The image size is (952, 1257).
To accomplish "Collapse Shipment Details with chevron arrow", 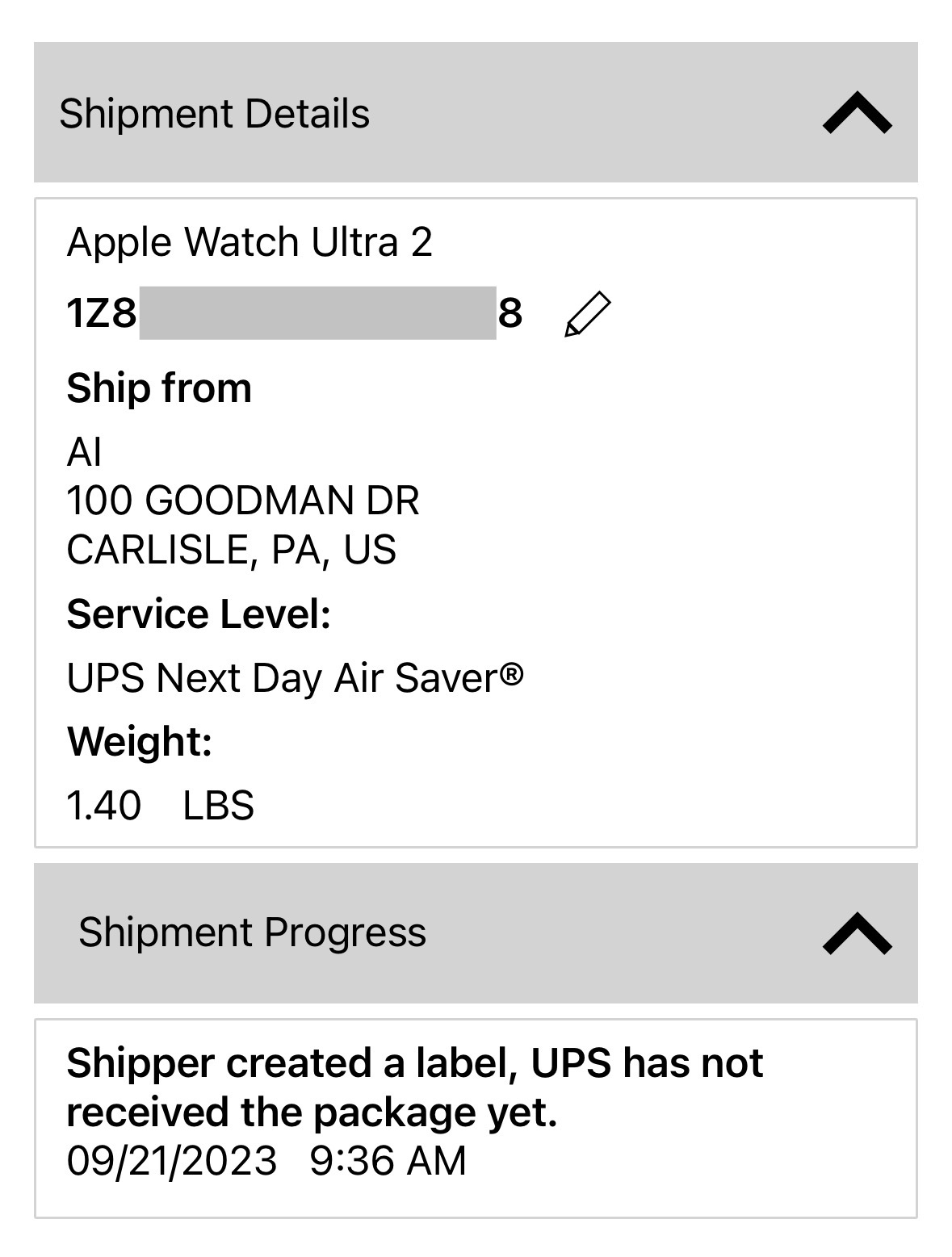I will tap(857, 113).
